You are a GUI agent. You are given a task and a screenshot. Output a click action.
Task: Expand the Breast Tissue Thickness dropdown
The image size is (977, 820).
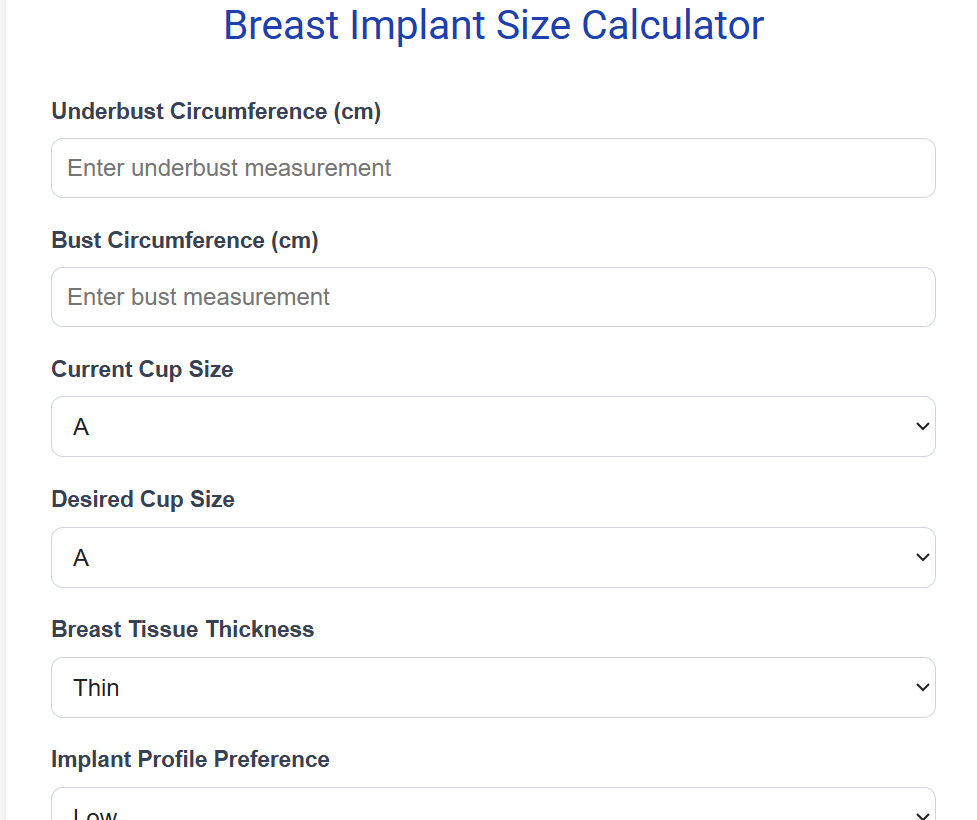(x=492, y=688)
